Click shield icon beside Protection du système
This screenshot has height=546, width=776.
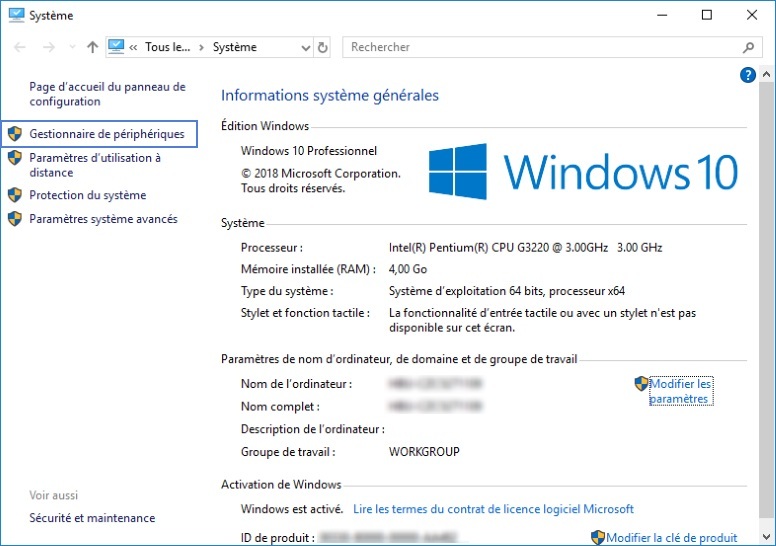(x=15, y=195)
